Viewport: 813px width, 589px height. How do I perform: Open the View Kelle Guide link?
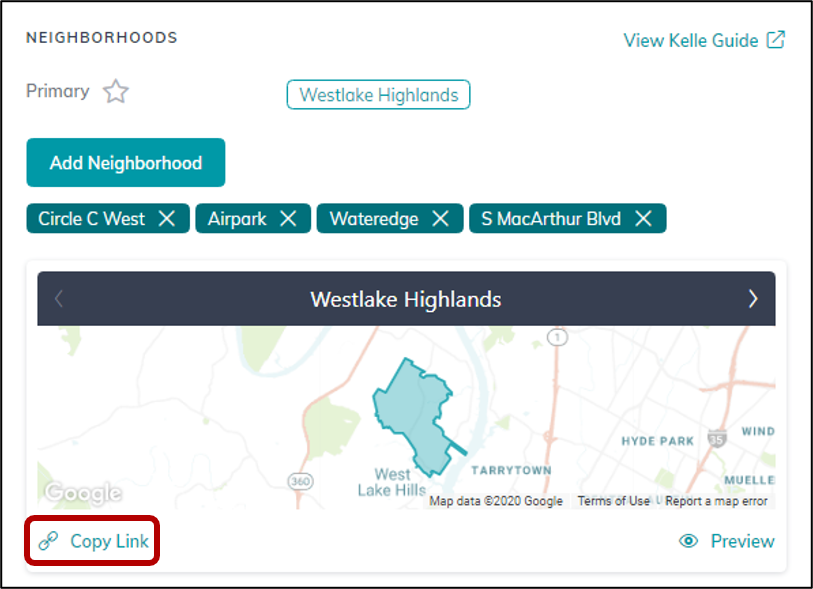690,40
